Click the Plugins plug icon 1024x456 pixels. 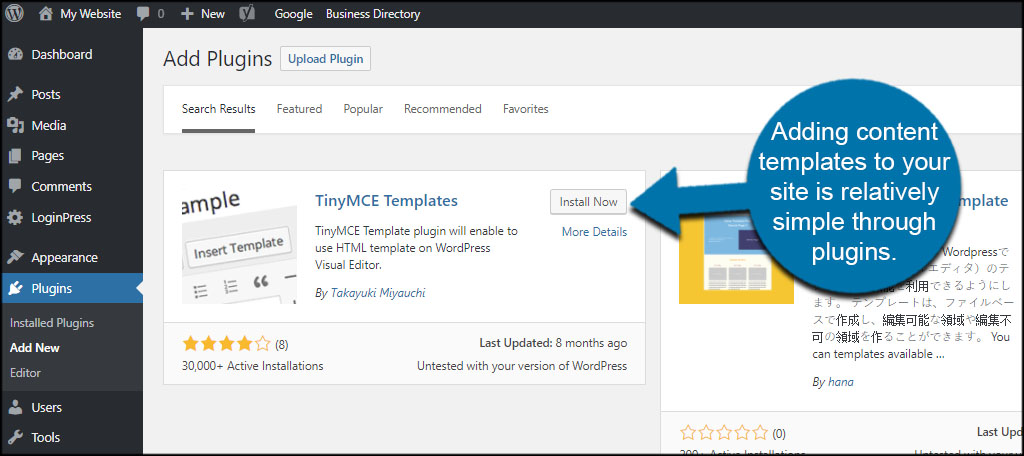16,288
